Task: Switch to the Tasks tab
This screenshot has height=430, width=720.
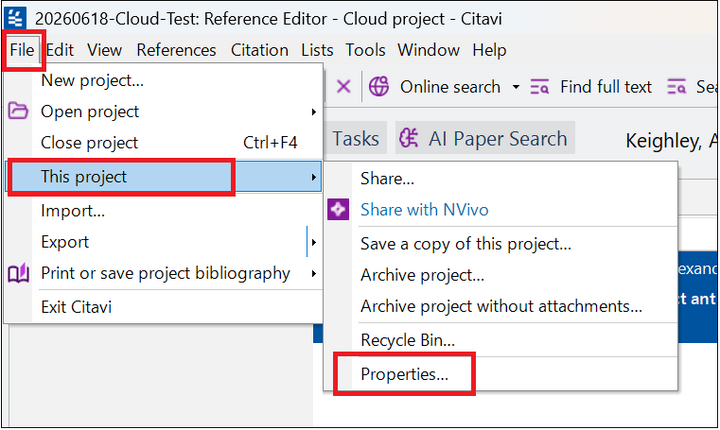Action: click(356, 138)
